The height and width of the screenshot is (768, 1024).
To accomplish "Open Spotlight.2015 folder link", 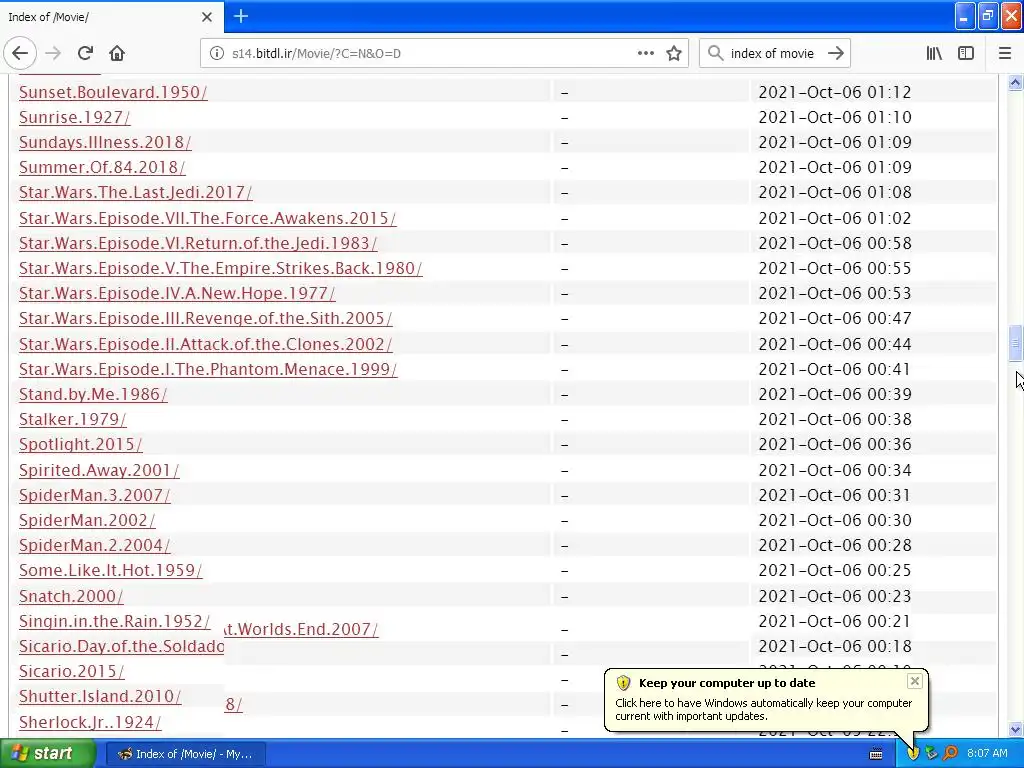I will (80, 445).
